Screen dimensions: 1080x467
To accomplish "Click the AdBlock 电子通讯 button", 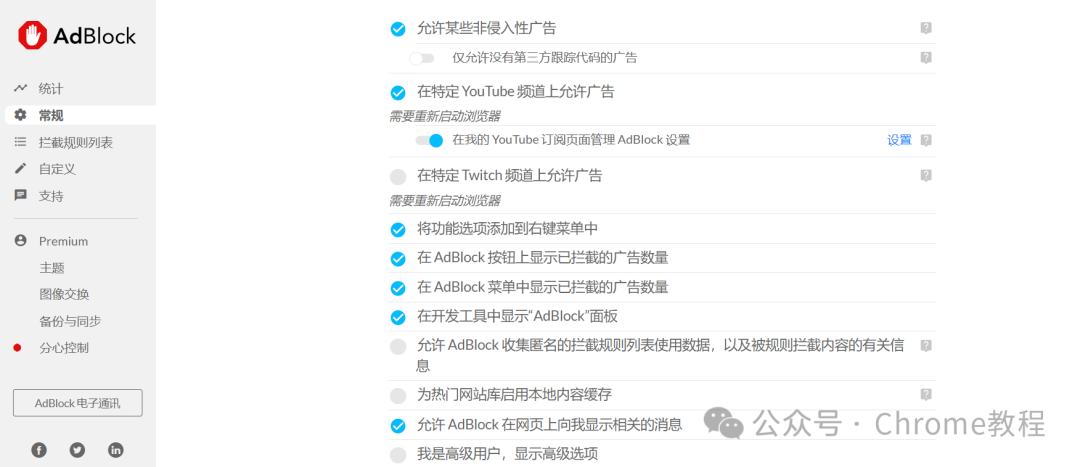I will (x=78, y=404).
